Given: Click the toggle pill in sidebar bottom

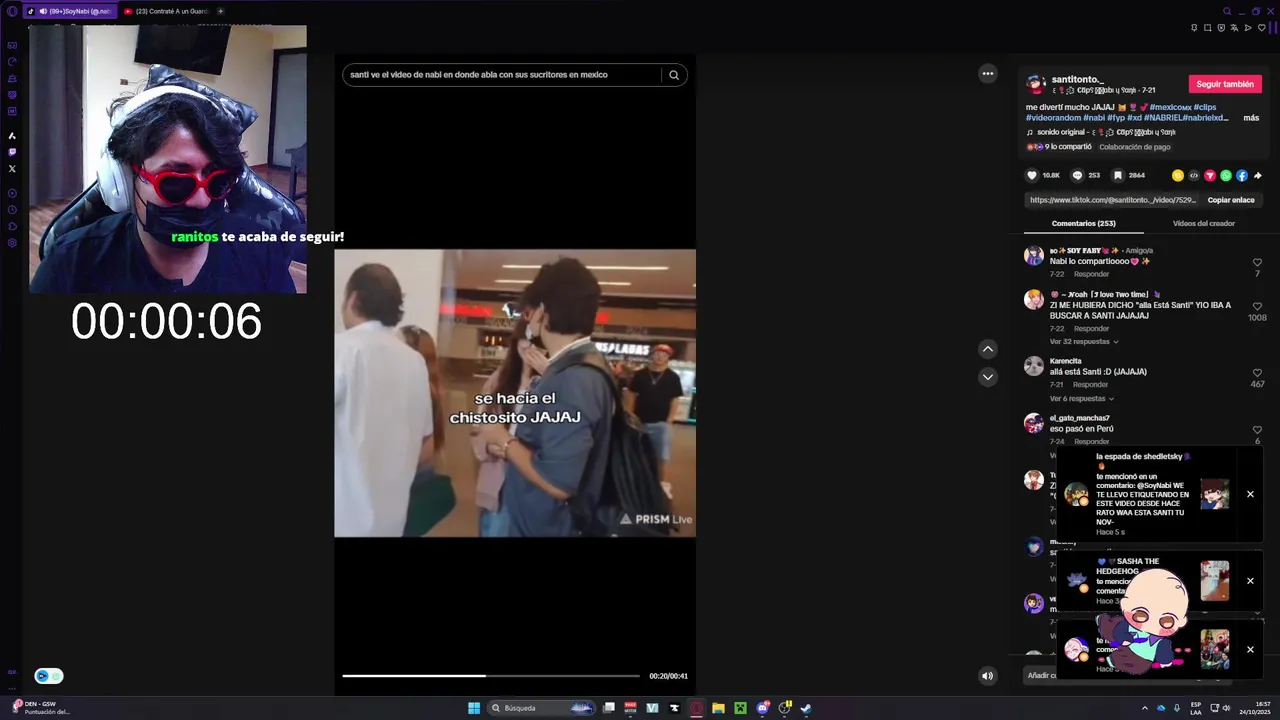Looking at the screenshot, I should point(49,676).
